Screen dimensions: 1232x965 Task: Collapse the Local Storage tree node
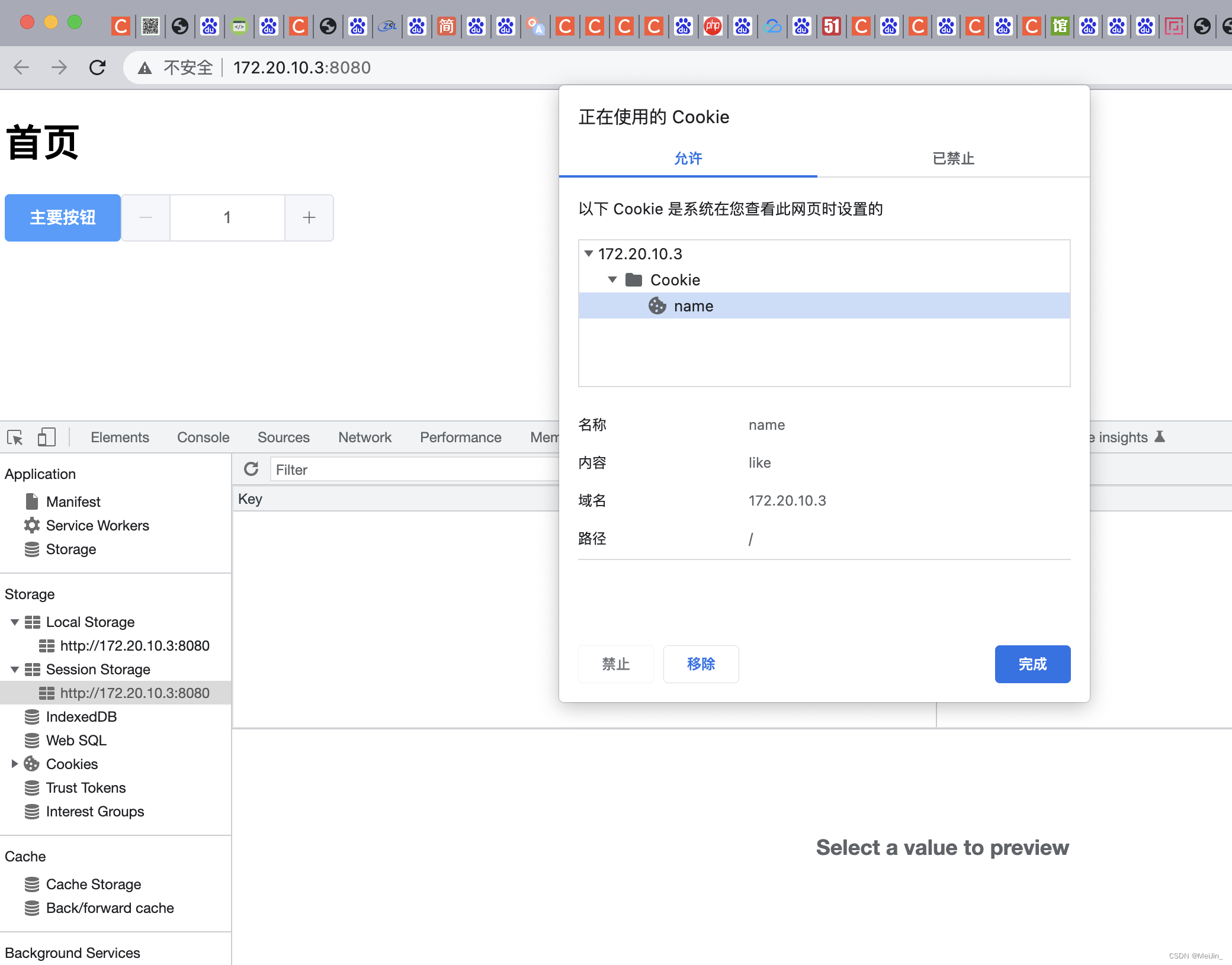point(15,622)
